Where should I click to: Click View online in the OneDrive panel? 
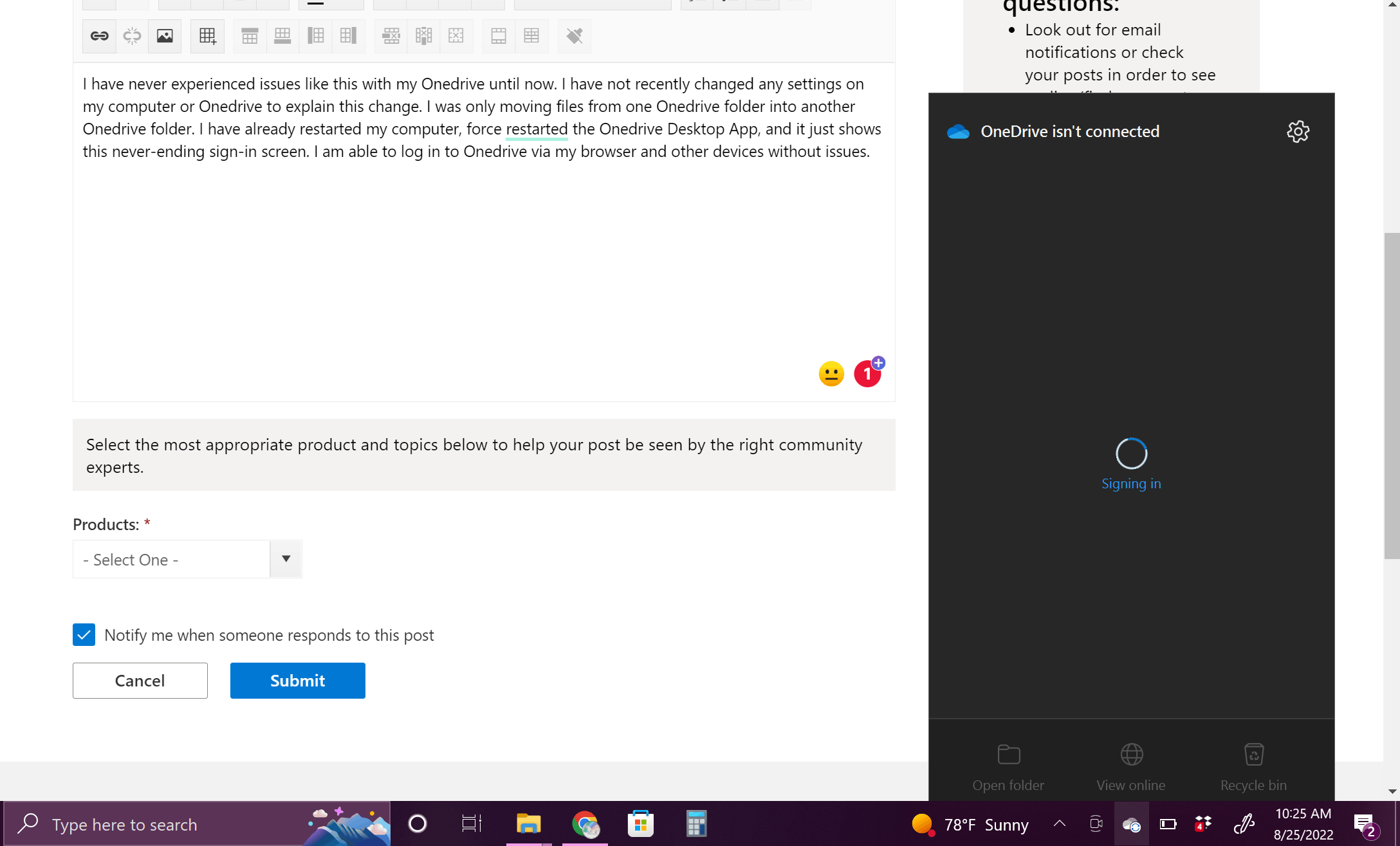click(1130, 766)
